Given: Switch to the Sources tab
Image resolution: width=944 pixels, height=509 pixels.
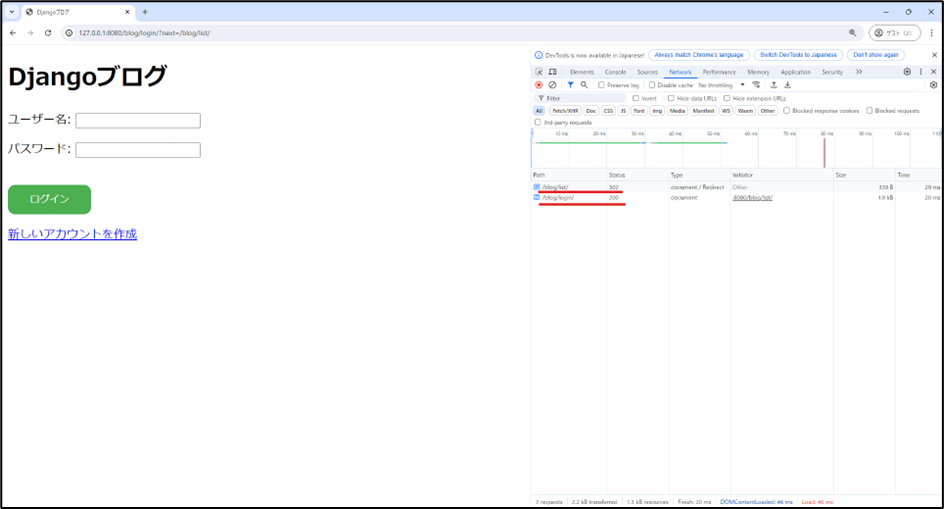Looking at the screenshot, I should point(647,72).
